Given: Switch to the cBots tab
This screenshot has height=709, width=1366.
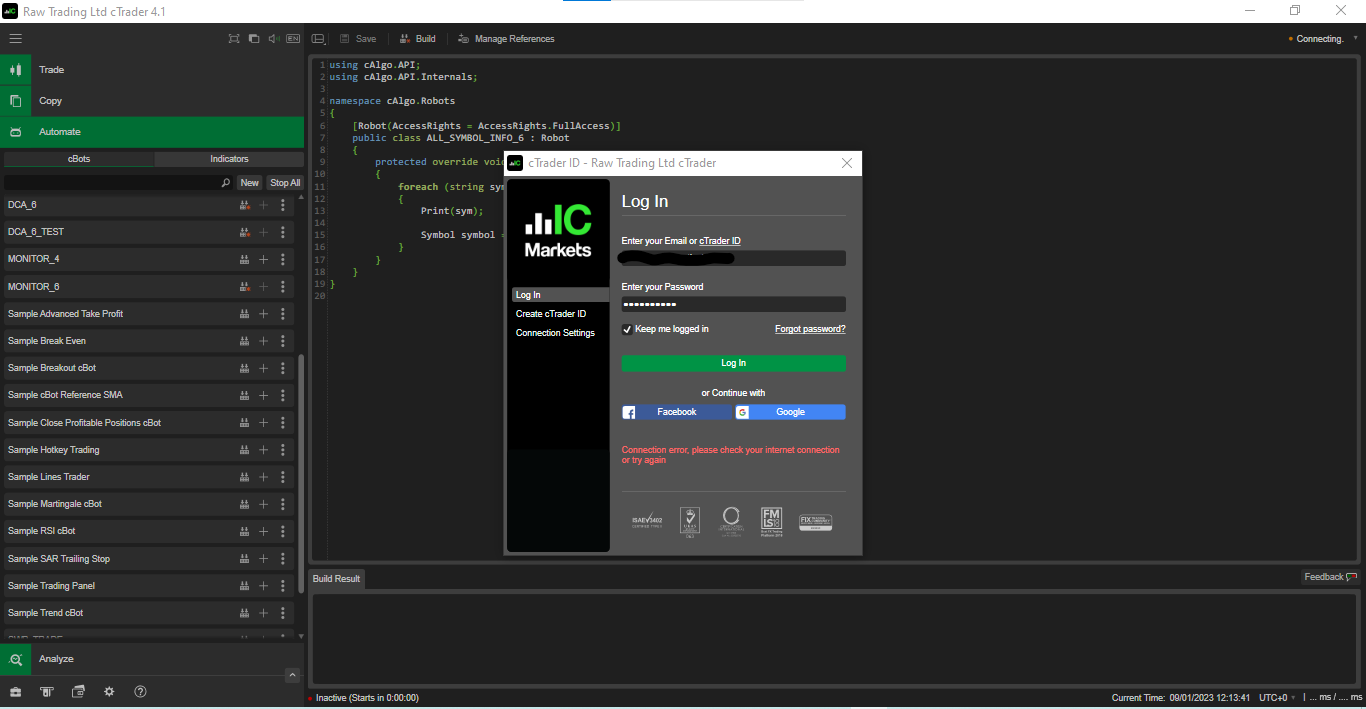Looking at the screenshot, I should point(79,159).
